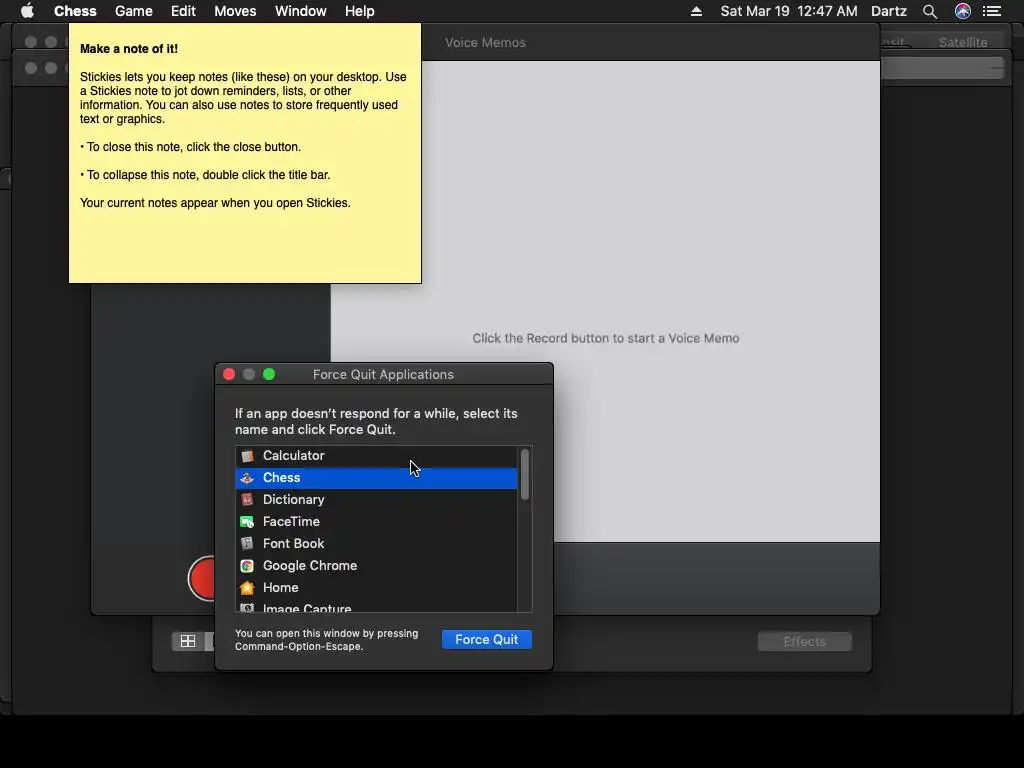Click the Google Chrome icon in list
1024x768 pixels.
click(x=247, y=566)
